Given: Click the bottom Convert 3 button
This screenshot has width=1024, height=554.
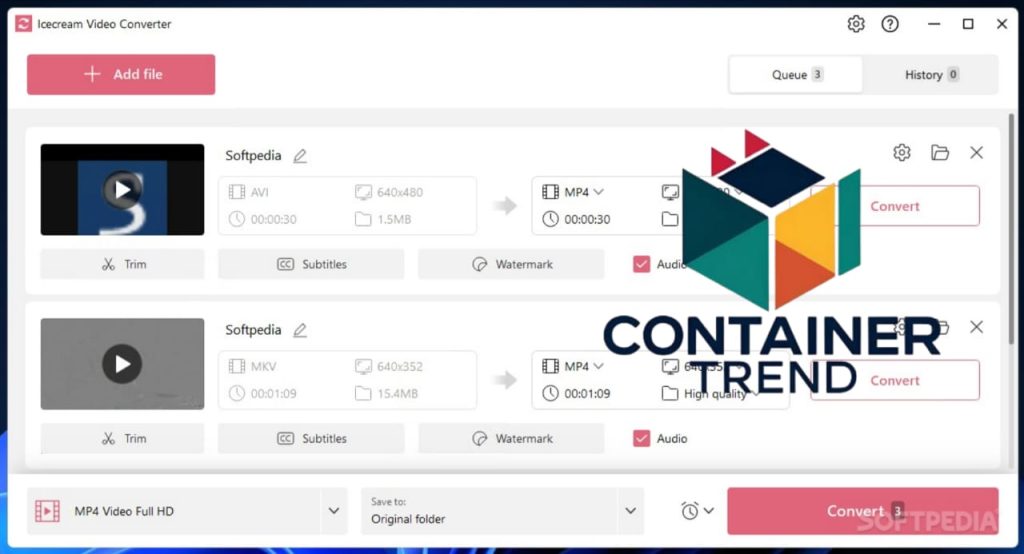Looking at the screenshot, I should 863,511.
